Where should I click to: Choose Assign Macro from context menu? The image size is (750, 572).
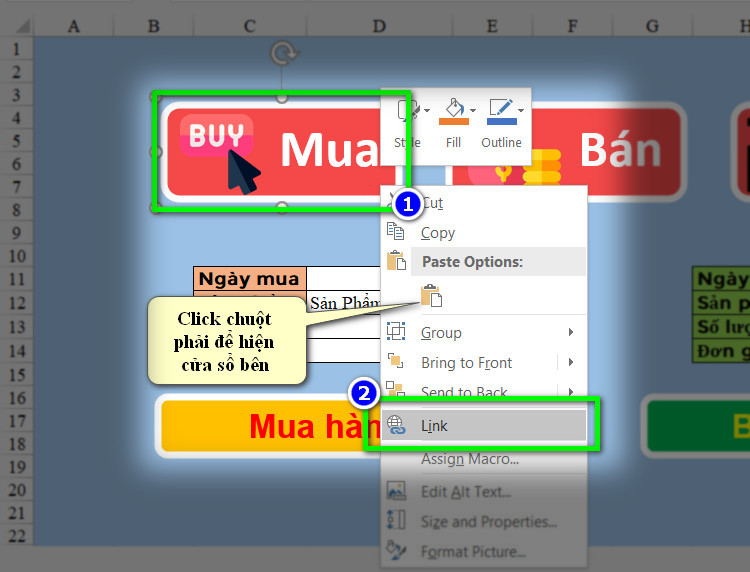(x=484, y=459)
